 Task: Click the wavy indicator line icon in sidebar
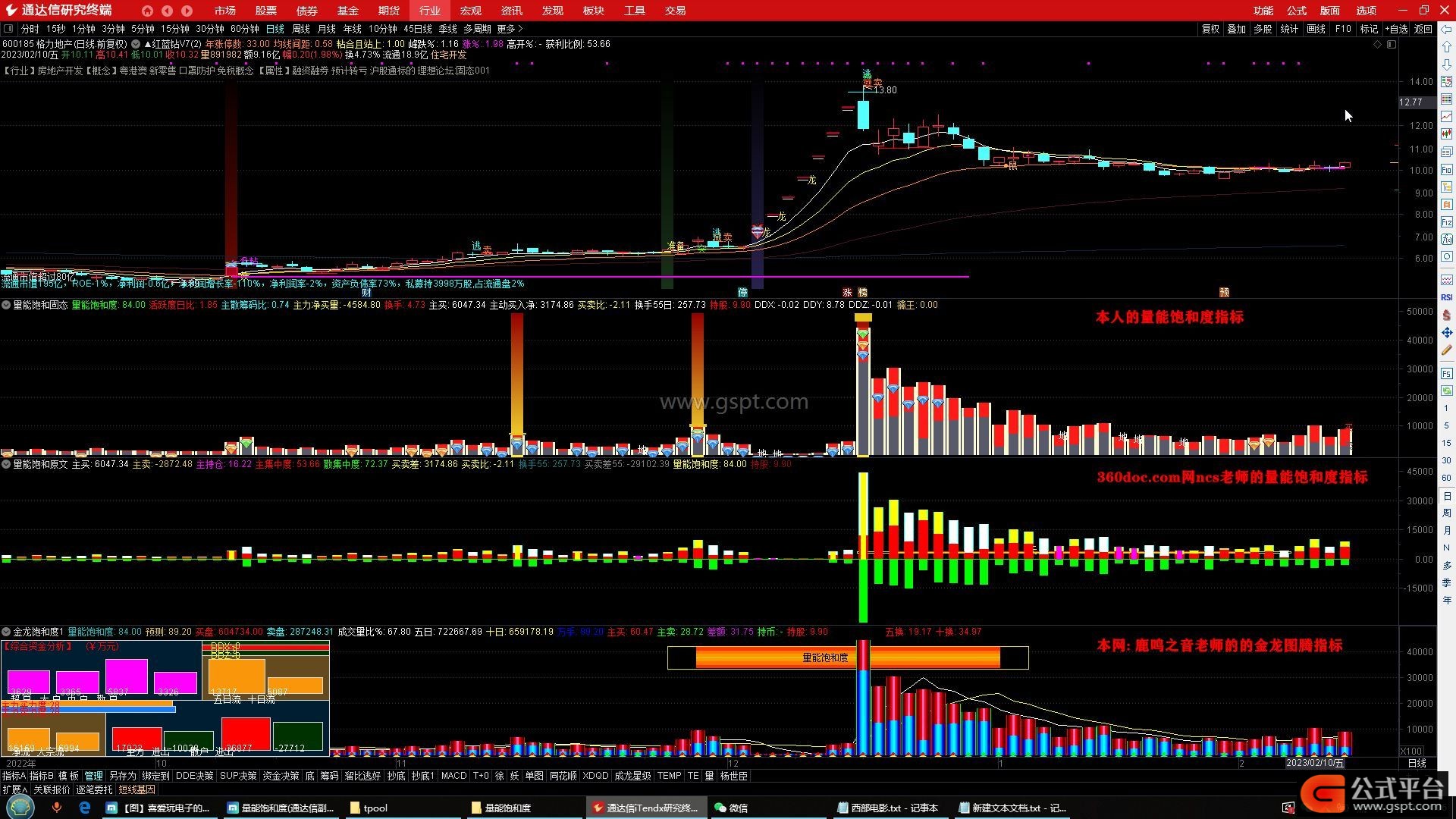1447,280
